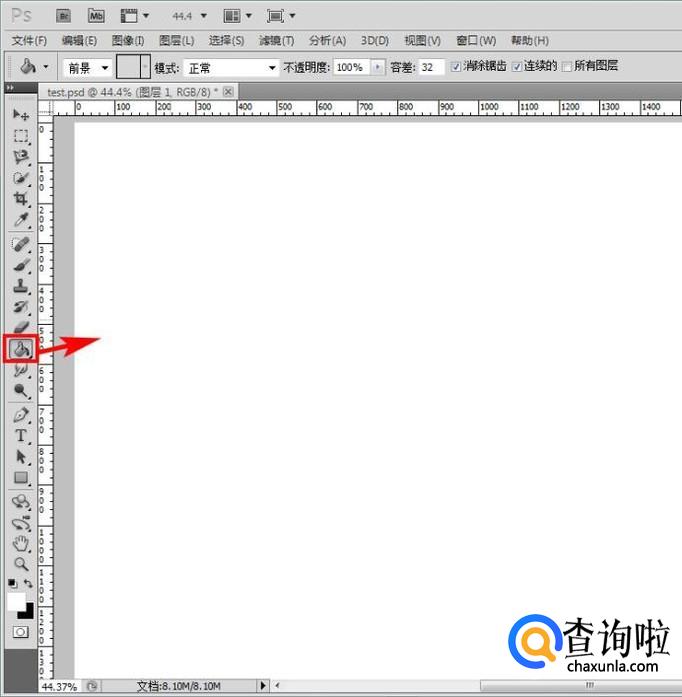Select the Move tool
The width and height of the screenshot is (682, 697).
coord(20,115)
